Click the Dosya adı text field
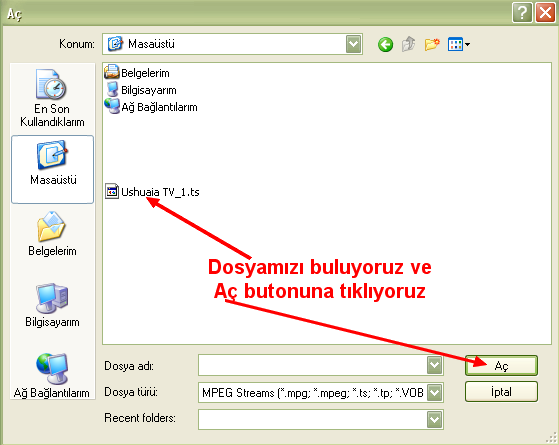This screenshot has width=559, height=445. (x=313, y=365)
